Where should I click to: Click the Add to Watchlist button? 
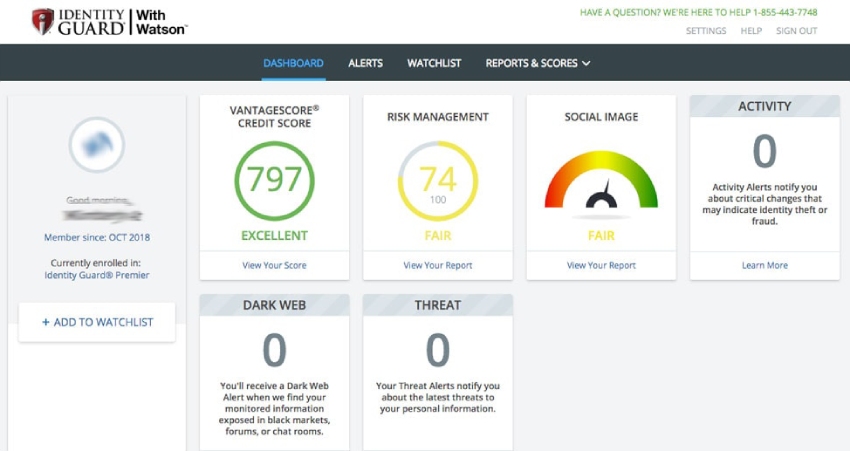[97, 322]
